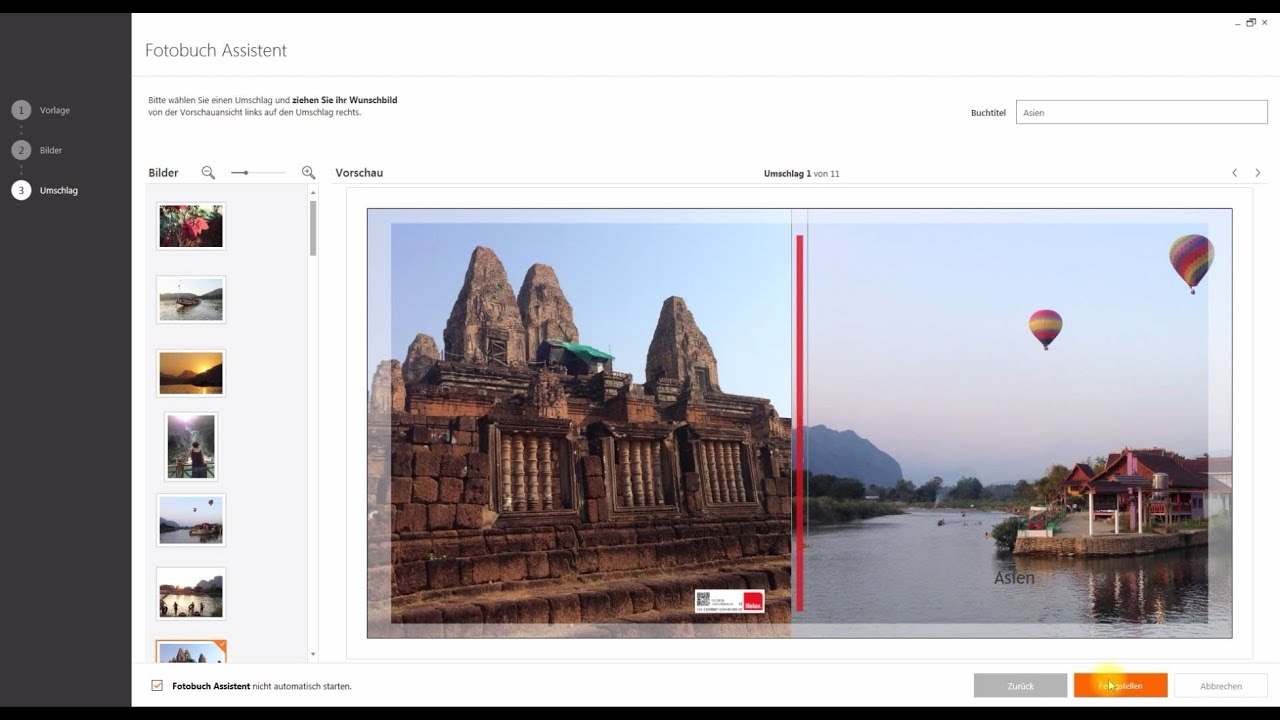Adjust the thumbnail size slider
The height and width of the screenshot is (720, 1280).
coord(257,173)
